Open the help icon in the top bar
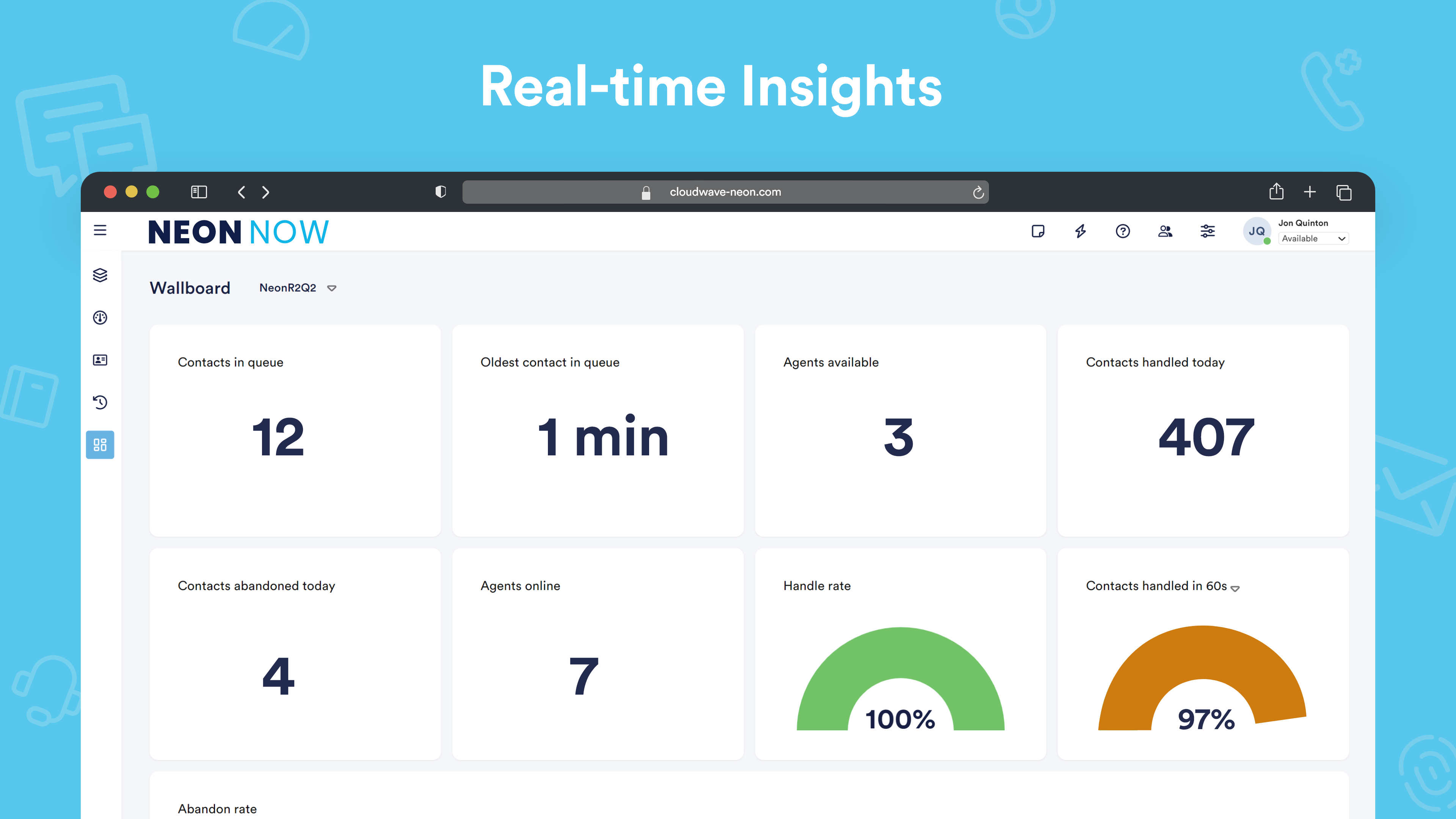1456x819 pixels. tap(1123, 231)
